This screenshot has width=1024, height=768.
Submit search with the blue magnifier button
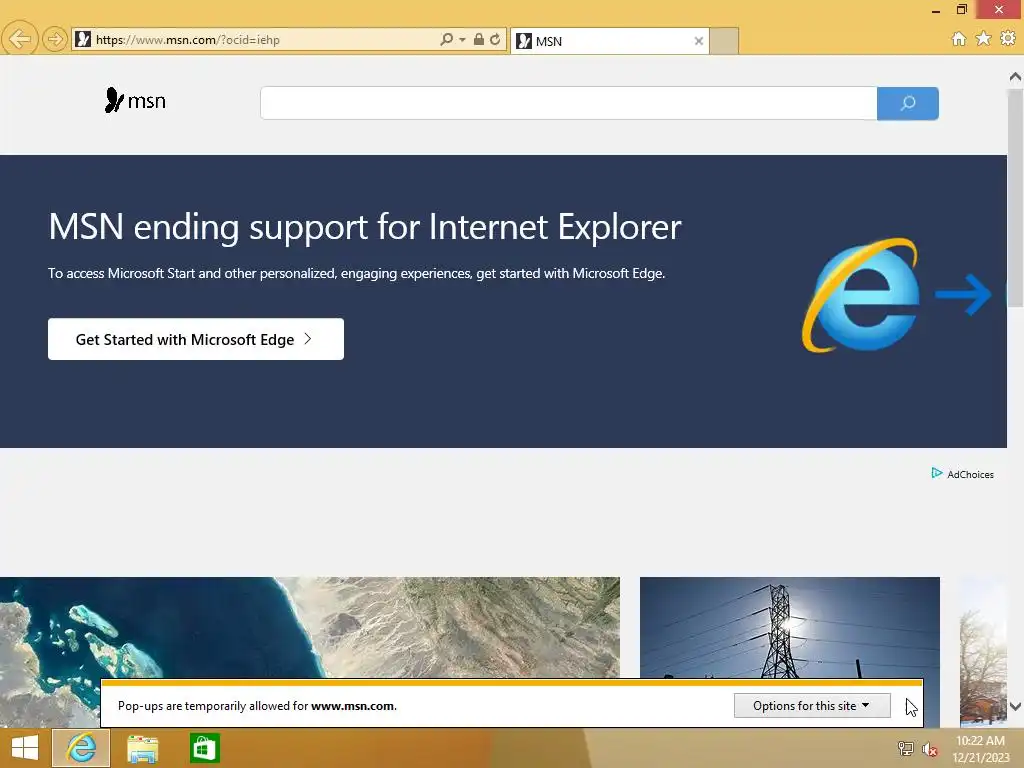pos(908,103)
